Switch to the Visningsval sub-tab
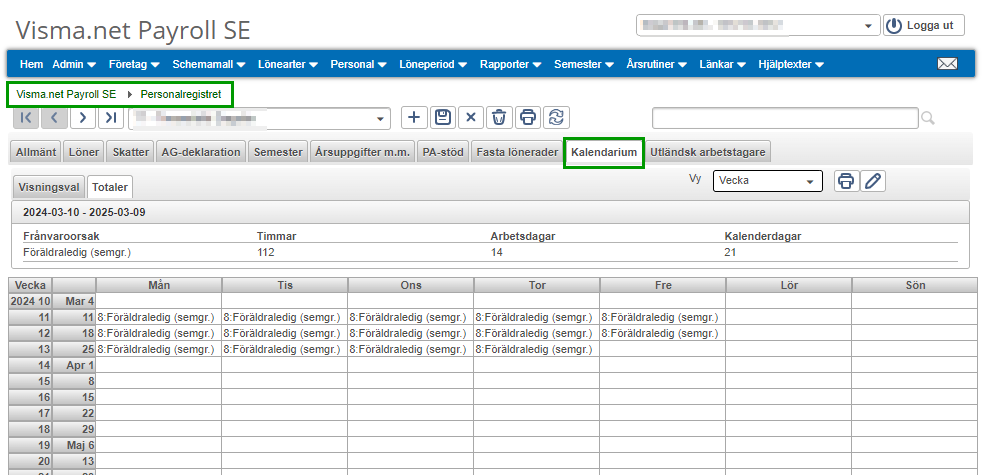The height and width of the screenshot is (475, 983). [48, 187]
